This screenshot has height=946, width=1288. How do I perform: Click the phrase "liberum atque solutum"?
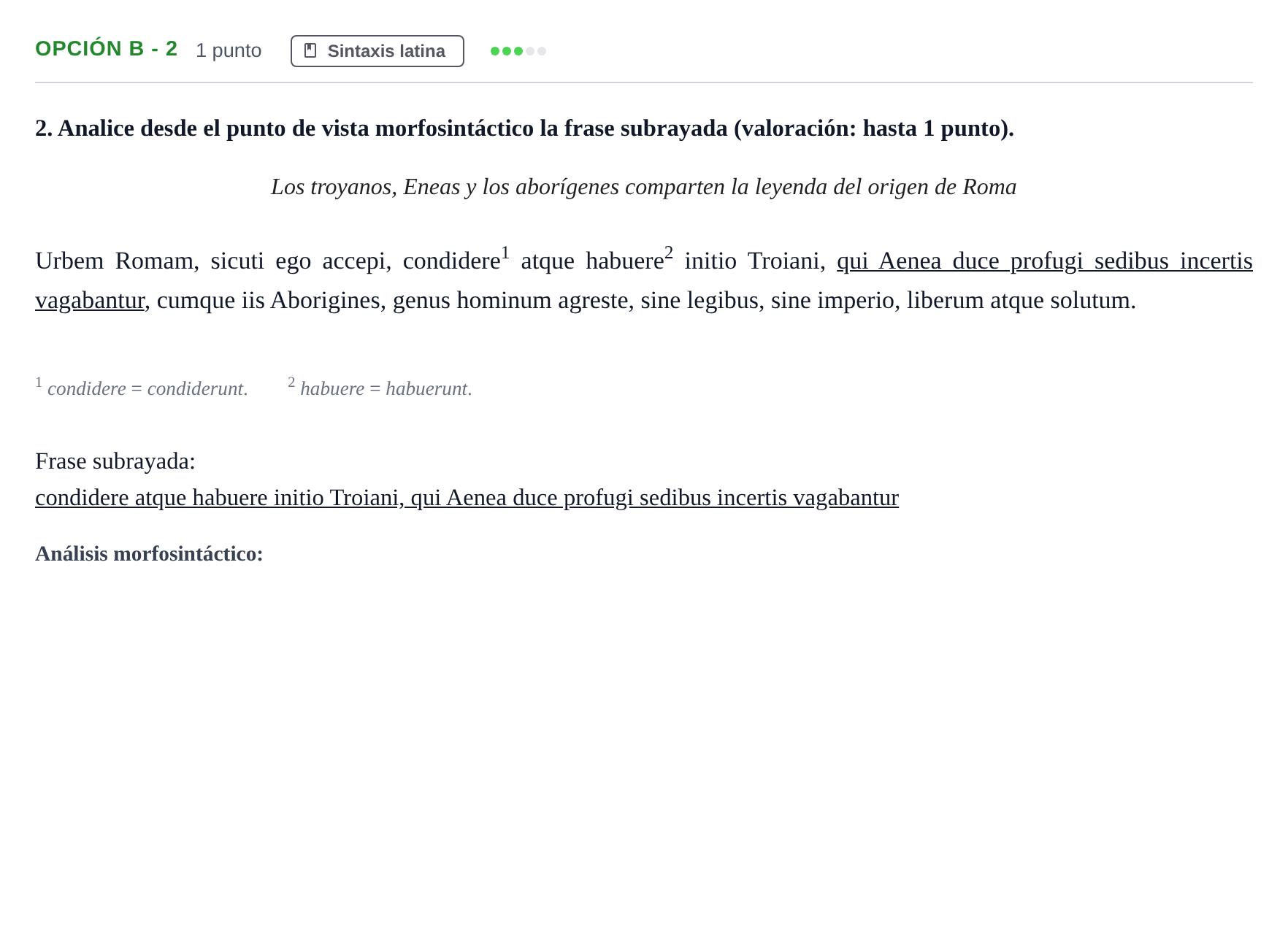[x=1019, y=300]
